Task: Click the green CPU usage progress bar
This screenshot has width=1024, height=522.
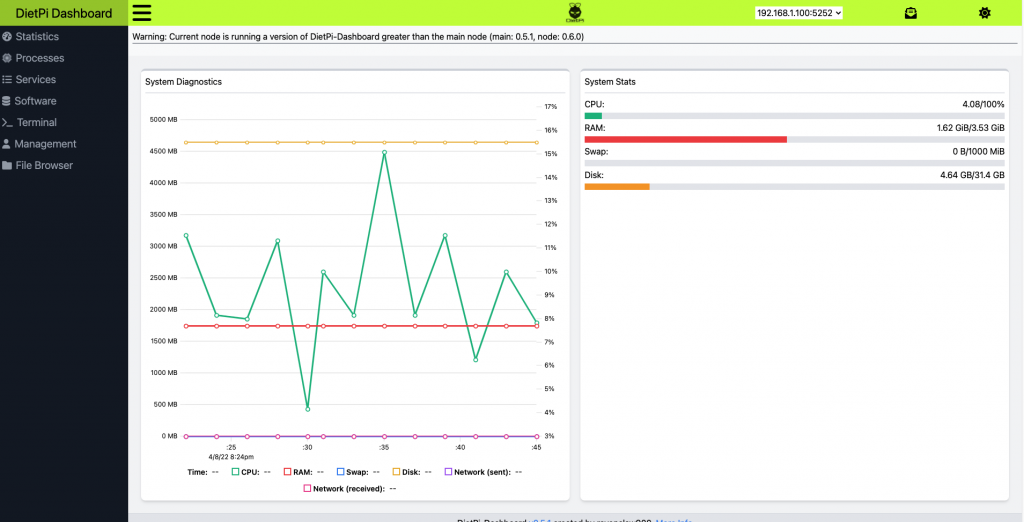Action: [593, 116]
